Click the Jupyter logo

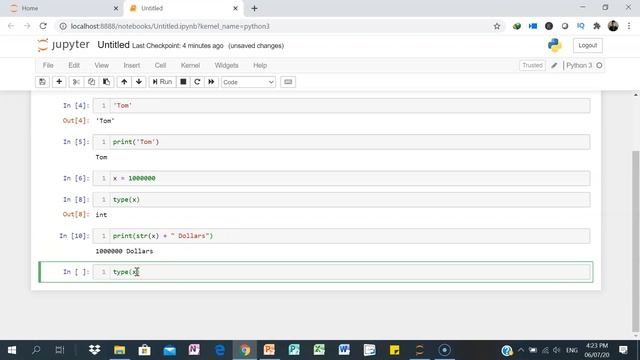(x=63, y=45)
